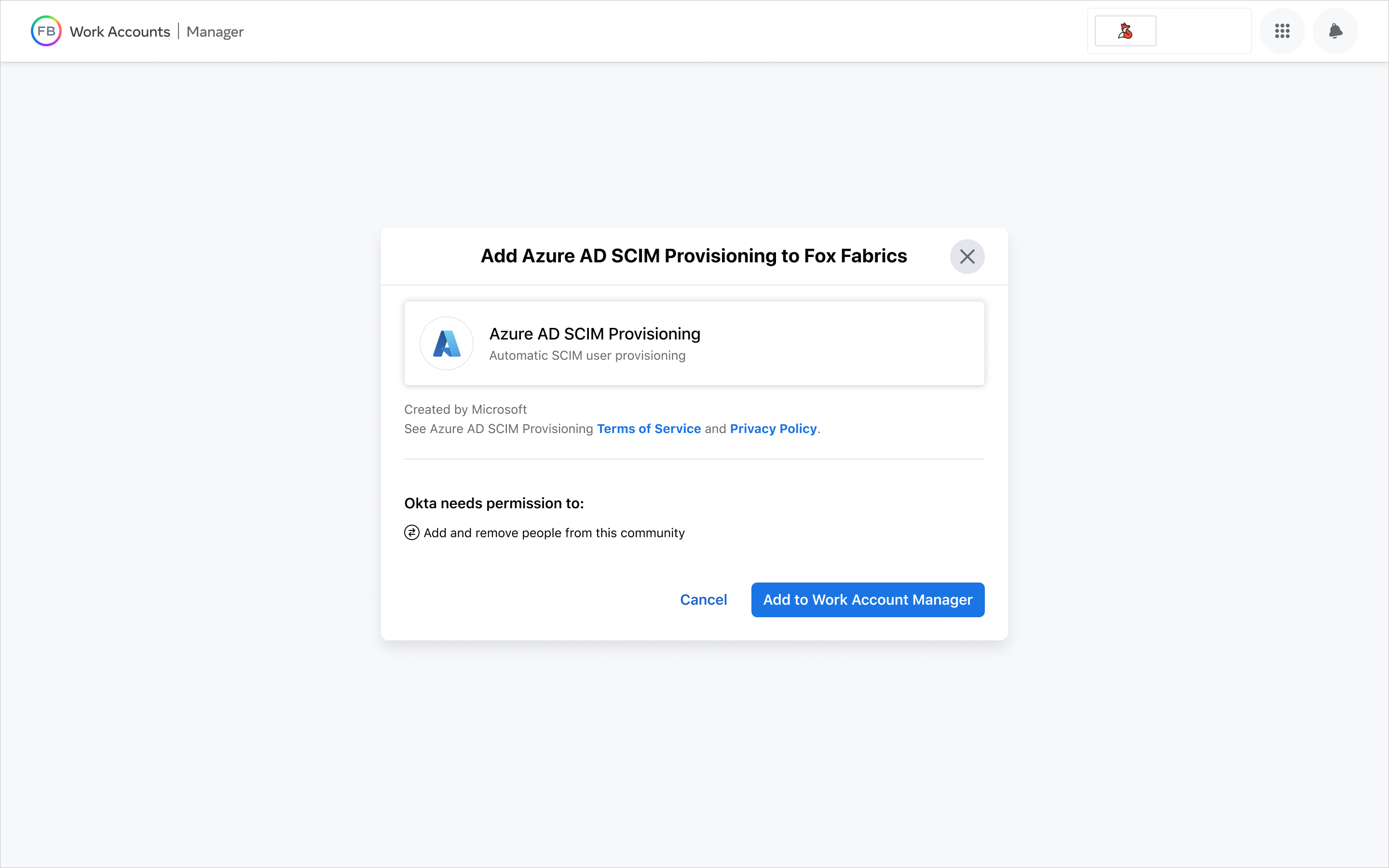The width and height of the screenshot is (1389, 868).
Task: Click the Cancel button
Action: (x=703, y=599)
